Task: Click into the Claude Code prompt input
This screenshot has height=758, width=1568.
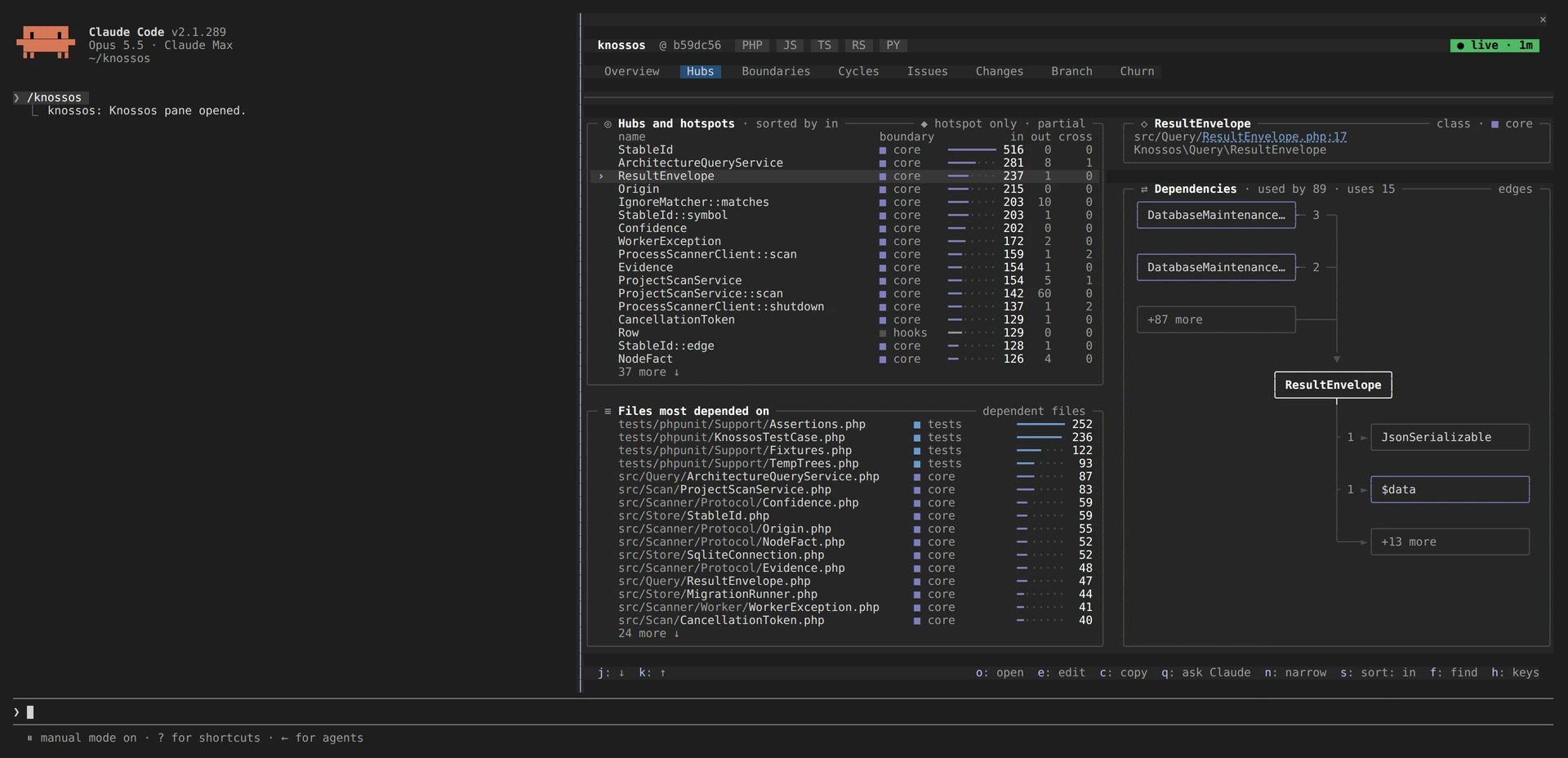Action: coord(784,712)
